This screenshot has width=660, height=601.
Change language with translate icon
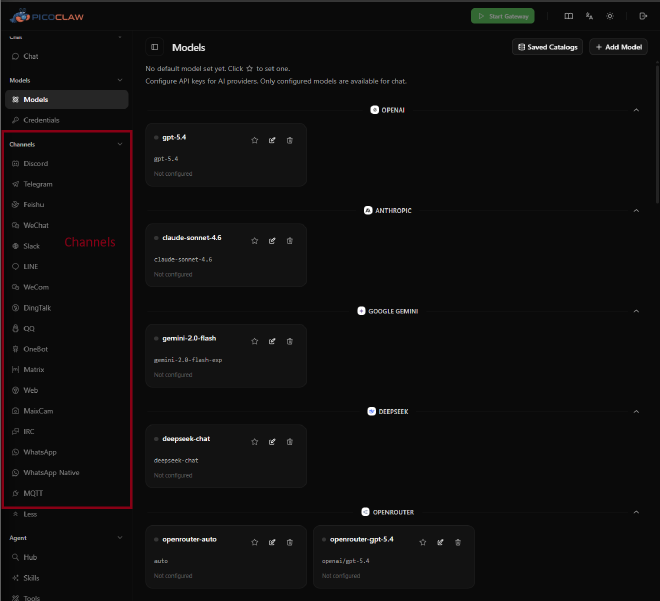pos(589,16)
